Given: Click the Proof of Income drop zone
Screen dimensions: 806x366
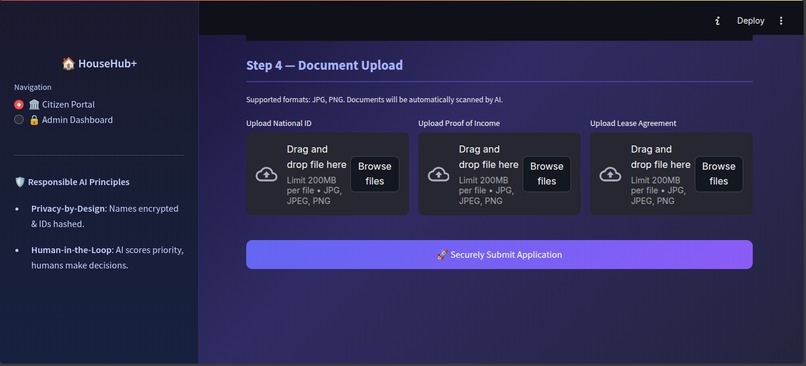Looking at the screenshot, I should [499, 174].
